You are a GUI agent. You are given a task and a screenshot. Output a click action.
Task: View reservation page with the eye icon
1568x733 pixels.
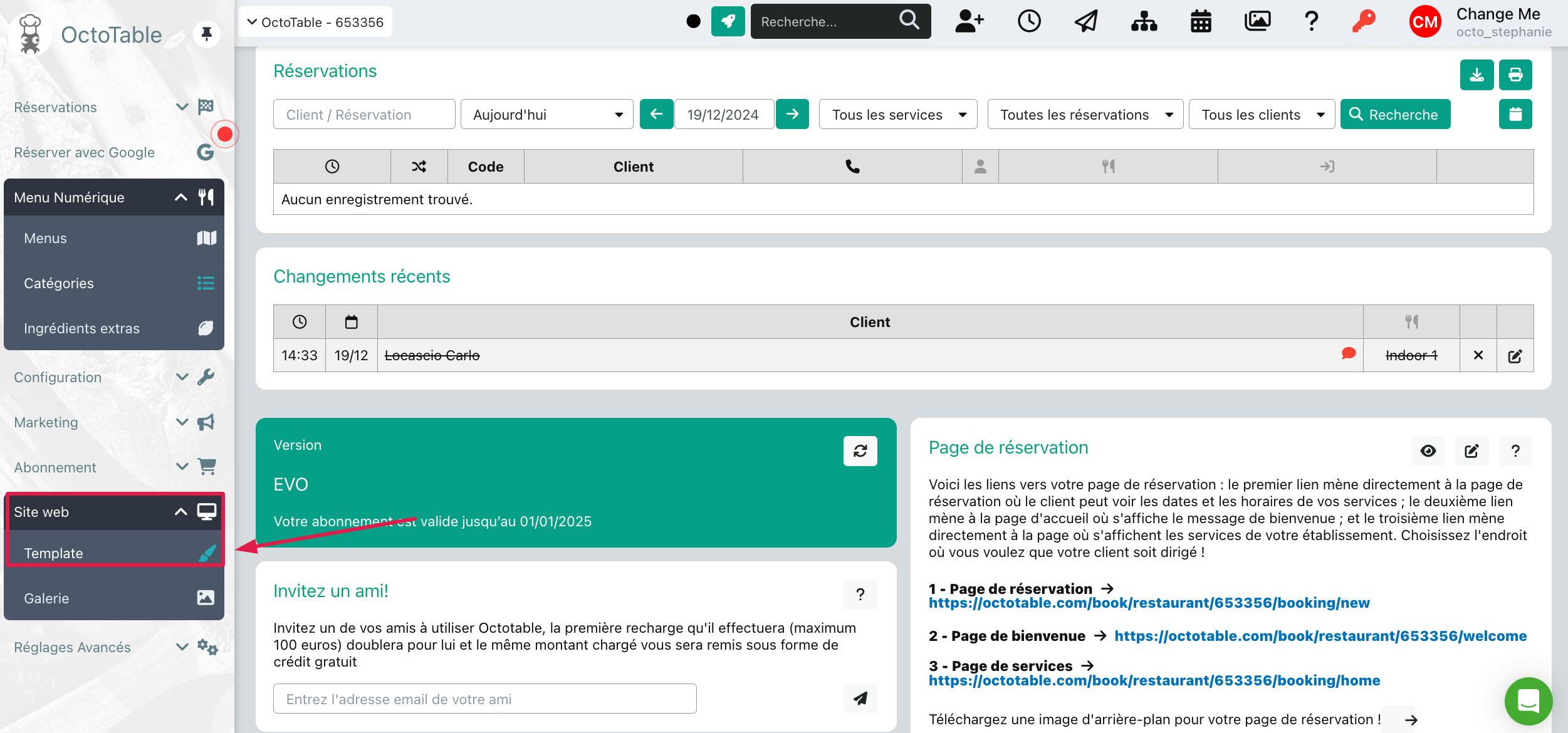(x=1428, y=451)
